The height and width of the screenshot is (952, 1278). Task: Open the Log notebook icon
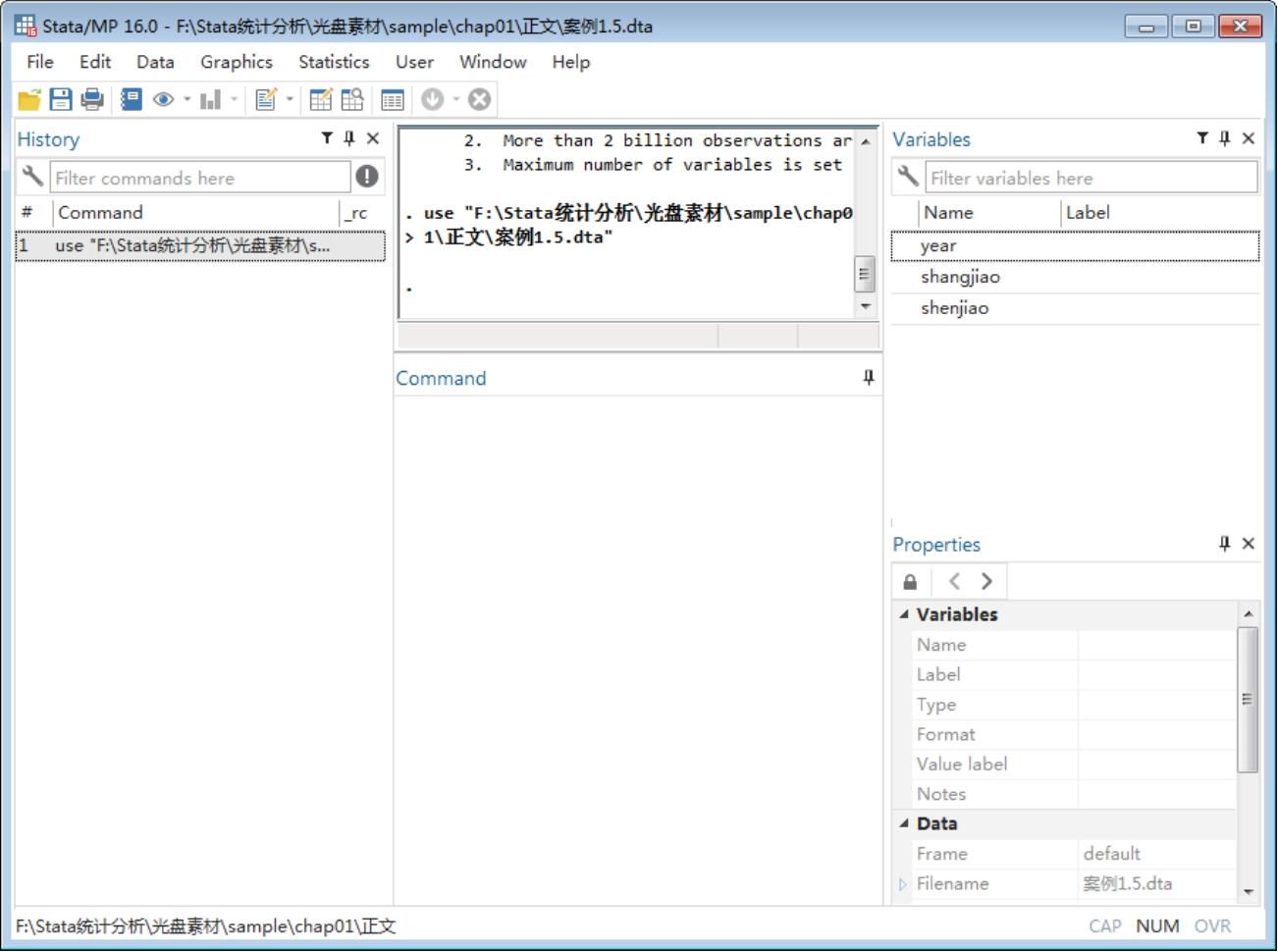131,99
